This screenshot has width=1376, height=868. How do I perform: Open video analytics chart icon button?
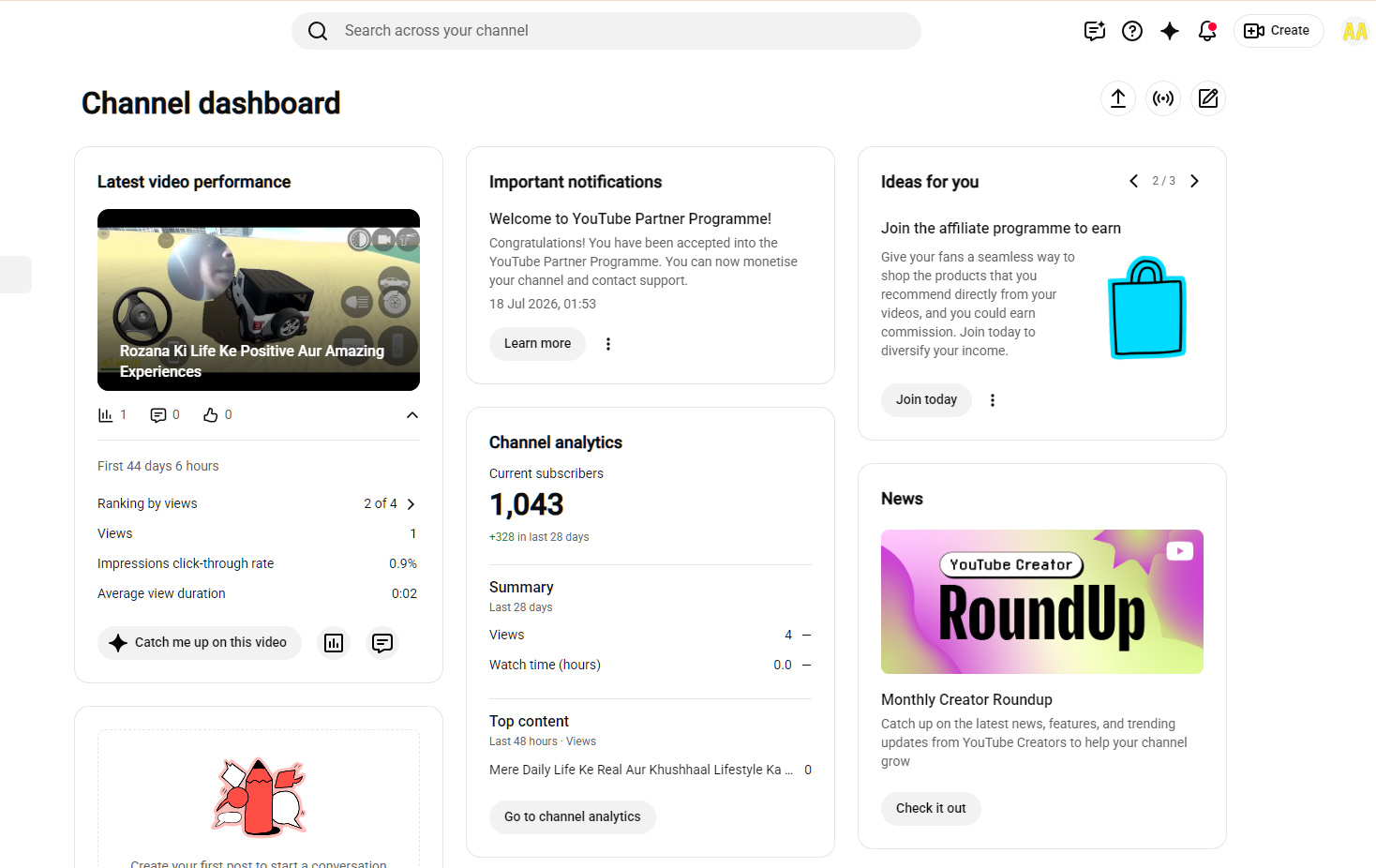[x=334, y=643]
